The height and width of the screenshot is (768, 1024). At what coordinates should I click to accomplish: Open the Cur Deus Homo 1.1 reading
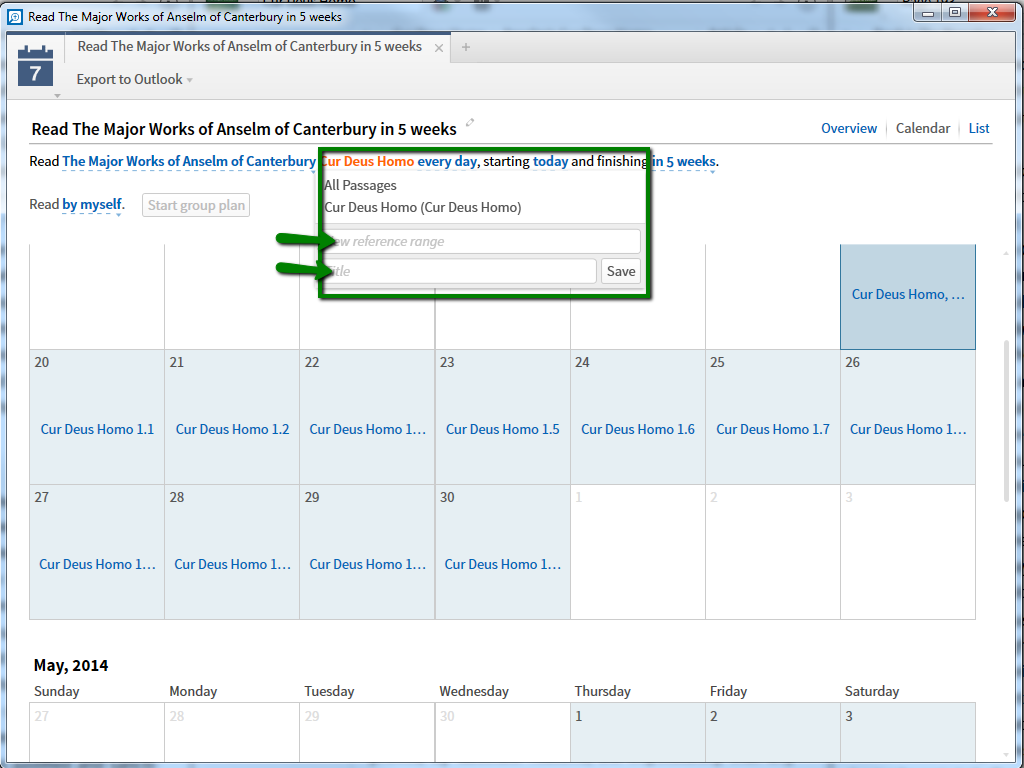click(x=97, y=429)
